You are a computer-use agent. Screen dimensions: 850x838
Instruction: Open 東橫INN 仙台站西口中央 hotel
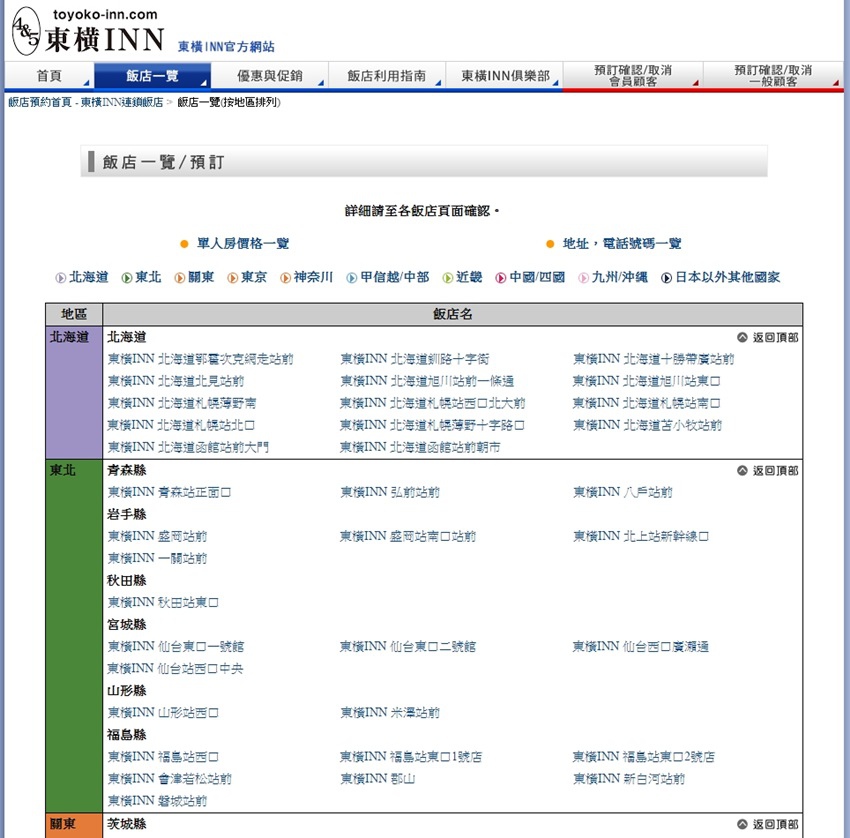pos(175,668)
